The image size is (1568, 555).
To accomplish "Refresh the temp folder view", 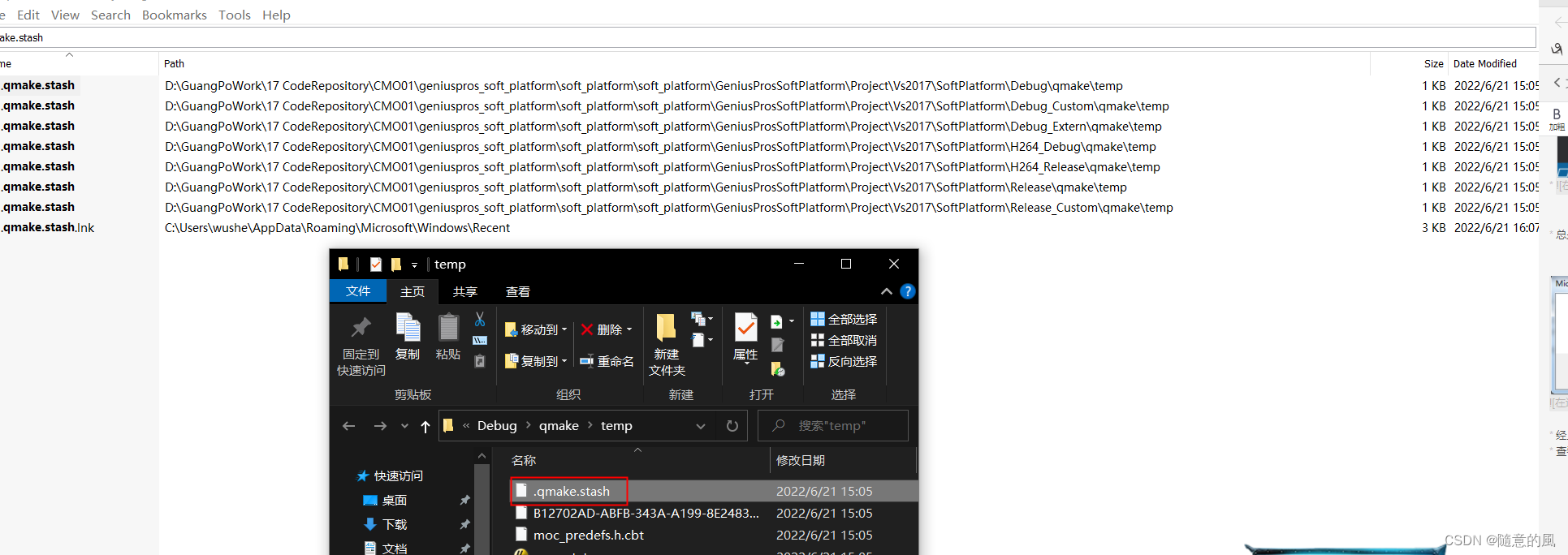I will pyautogui.click(x=732, y=426).
